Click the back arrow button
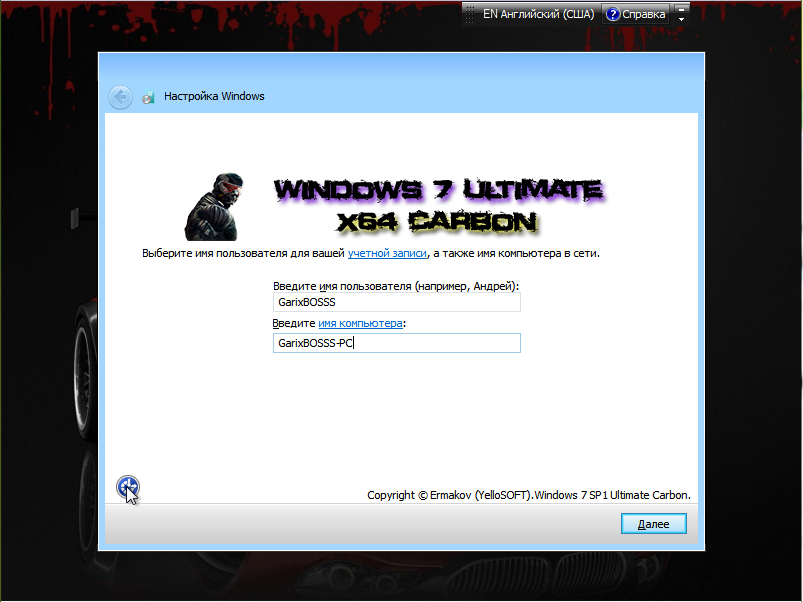 point(120,96)
